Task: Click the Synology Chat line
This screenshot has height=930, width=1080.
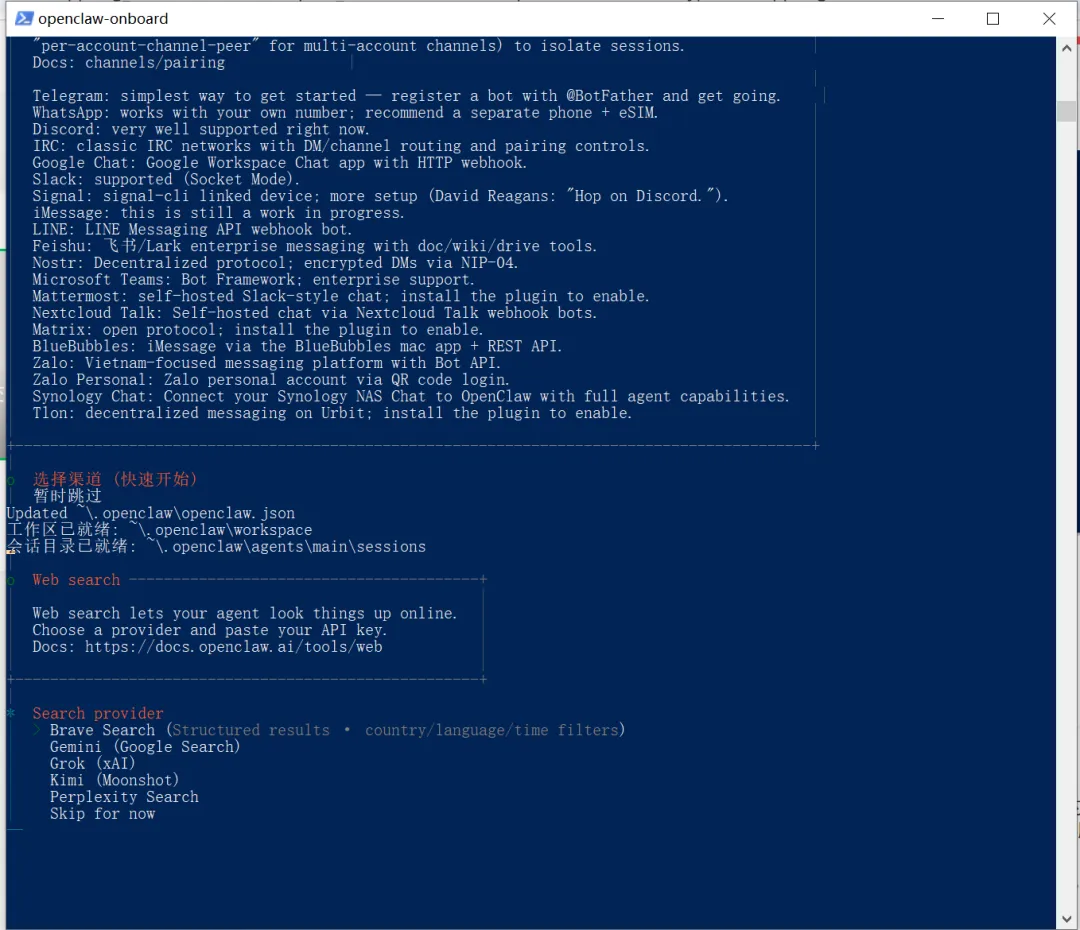Action: pos(411,397)
